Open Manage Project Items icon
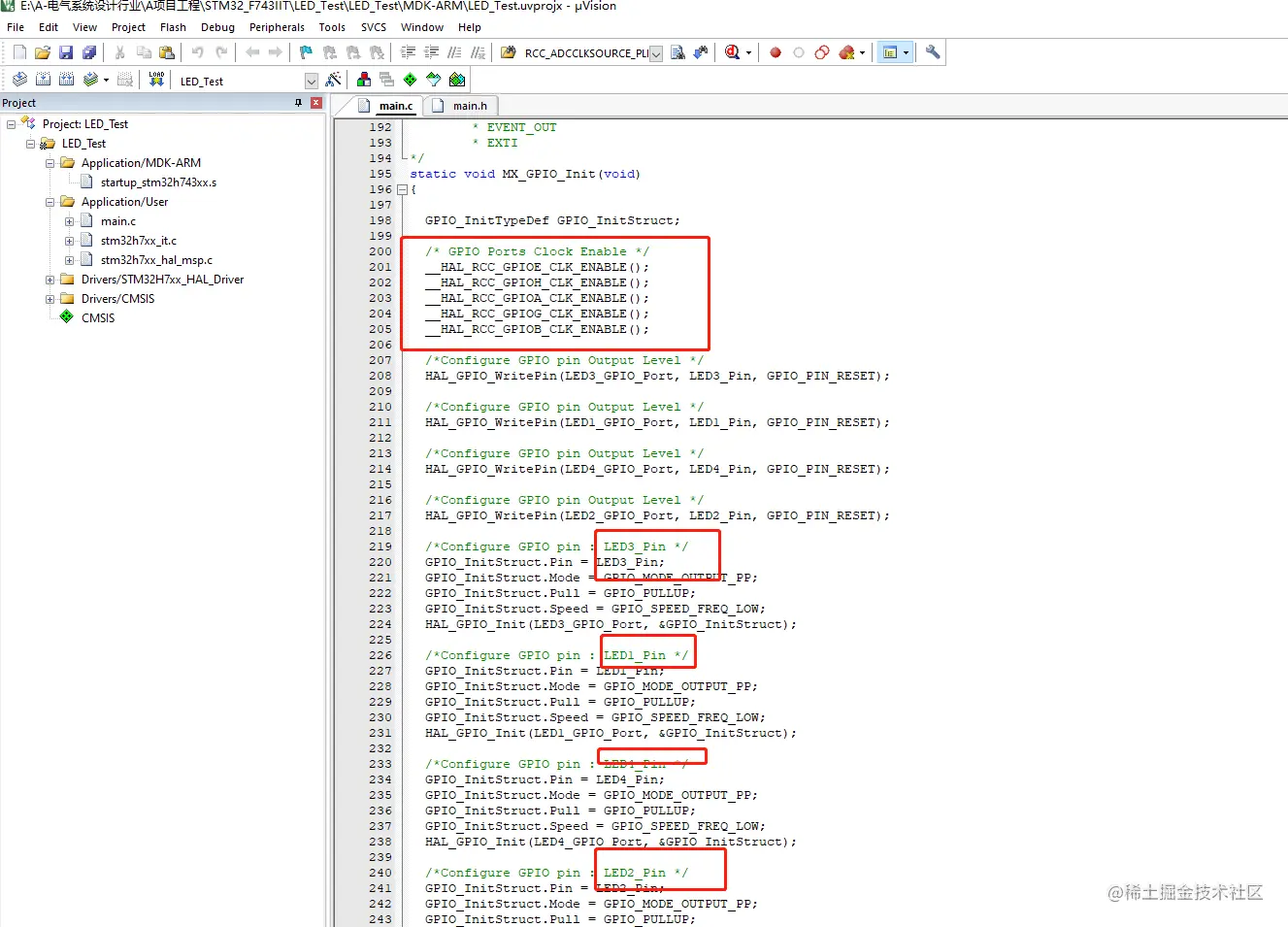Screen dimensions: 1288x927 click(x=364, y=80)
